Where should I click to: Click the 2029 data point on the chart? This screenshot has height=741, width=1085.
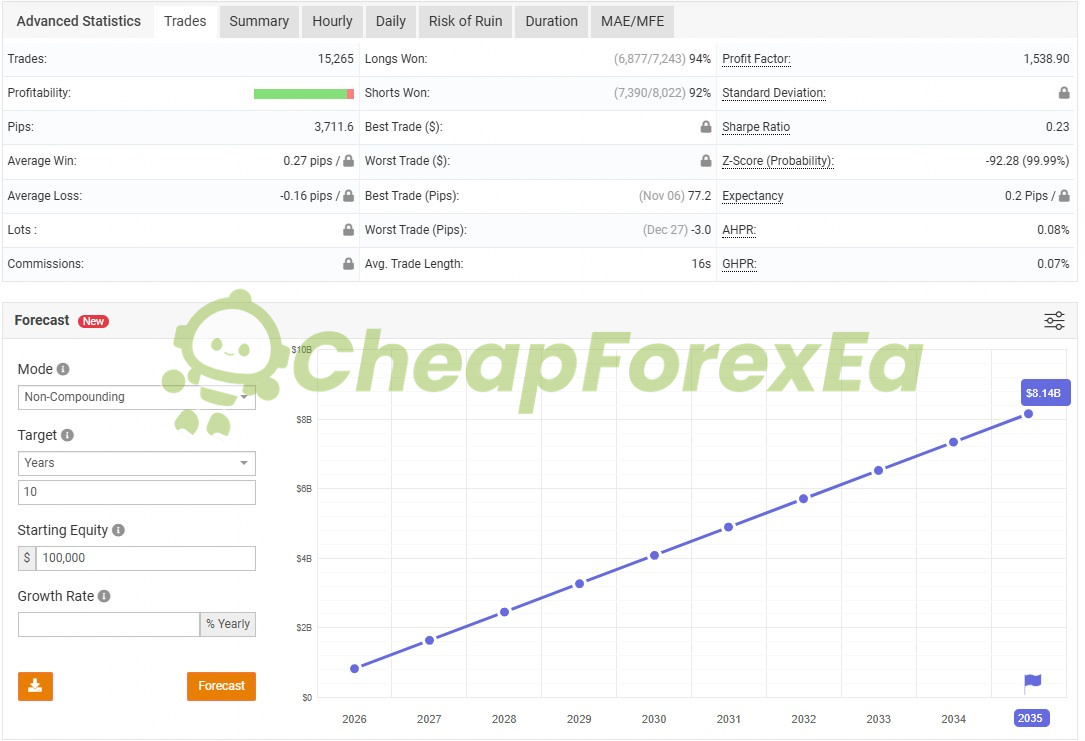[x=579, y=583]
